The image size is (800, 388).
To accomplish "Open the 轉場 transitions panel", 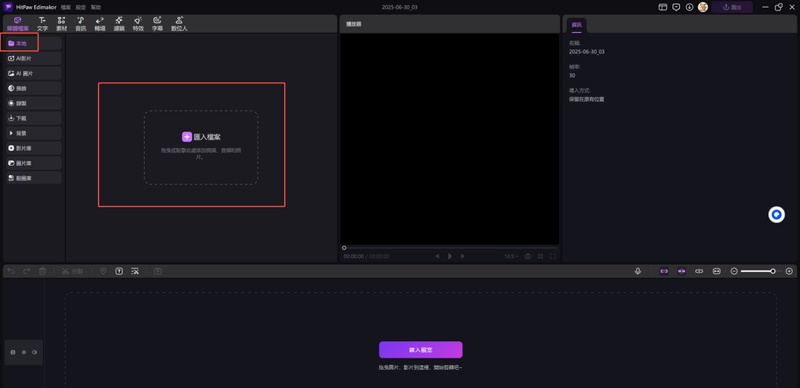I will point(99,24).
